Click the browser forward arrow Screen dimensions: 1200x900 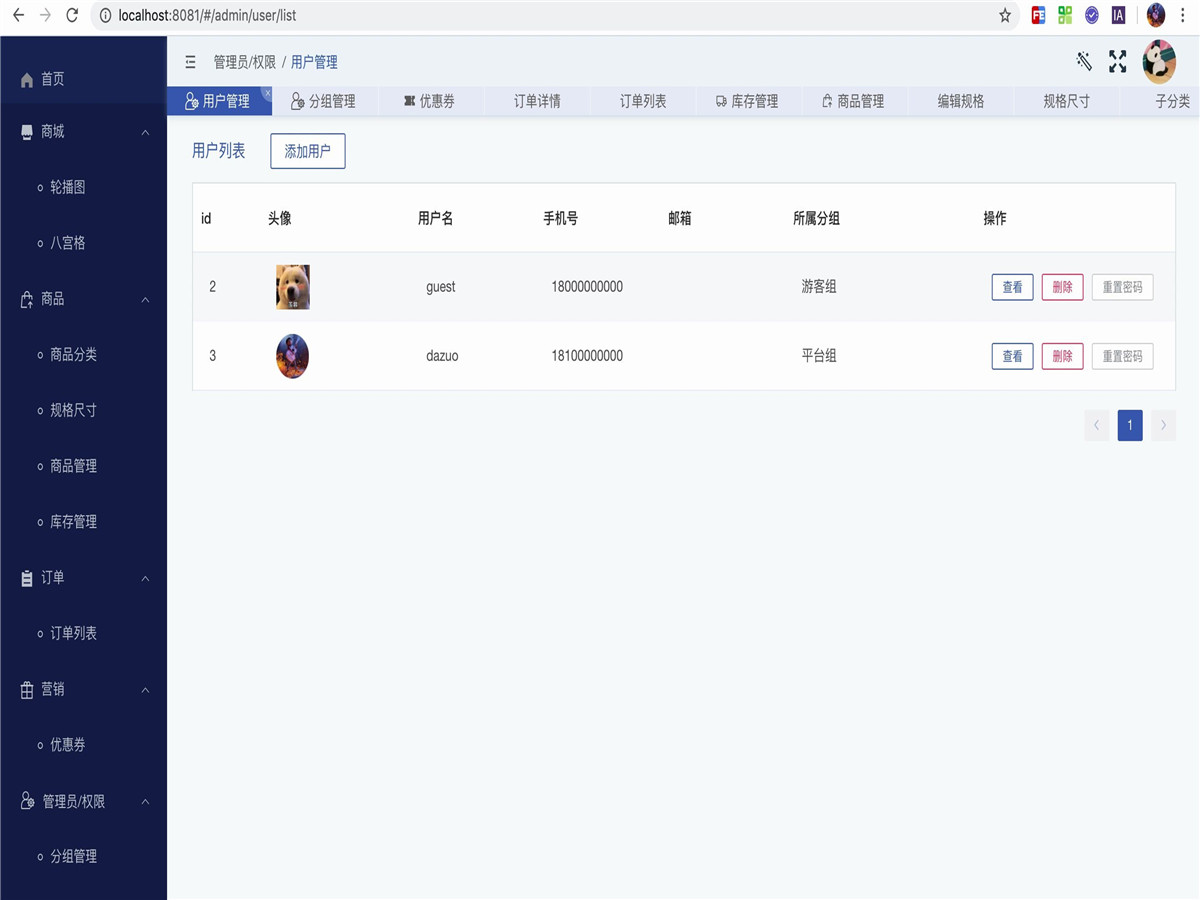point(45,15)
